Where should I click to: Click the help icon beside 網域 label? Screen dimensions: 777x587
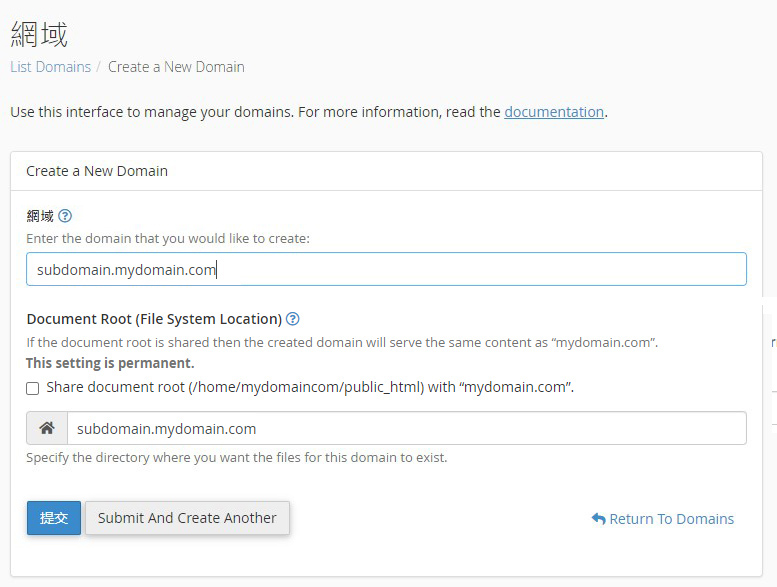(x=65, y=216)
